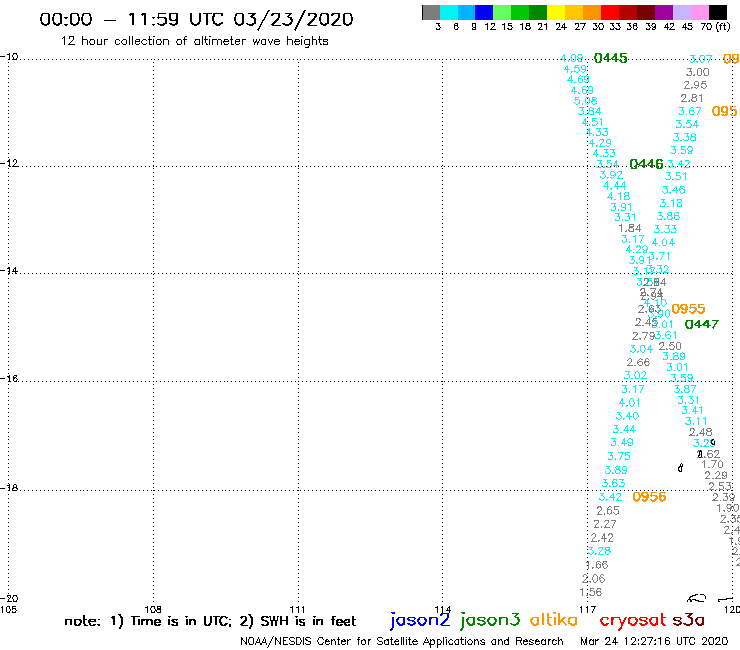Screen dimensions: 740x650
Task: Click the gray wave height value '1.56'
Action: pos(591,592)
